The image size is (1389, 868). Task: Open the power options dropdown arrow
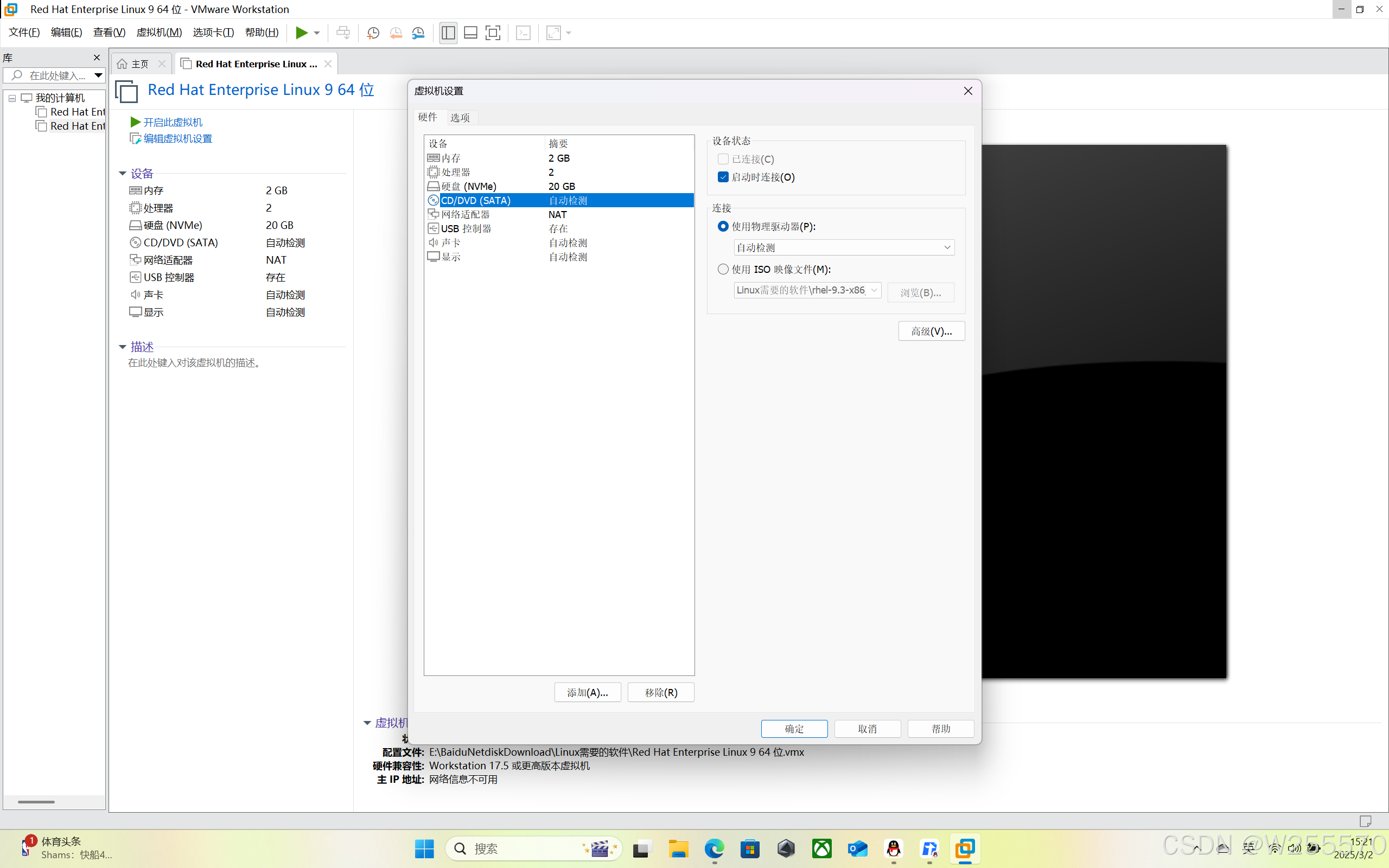(x=317, y=33)
